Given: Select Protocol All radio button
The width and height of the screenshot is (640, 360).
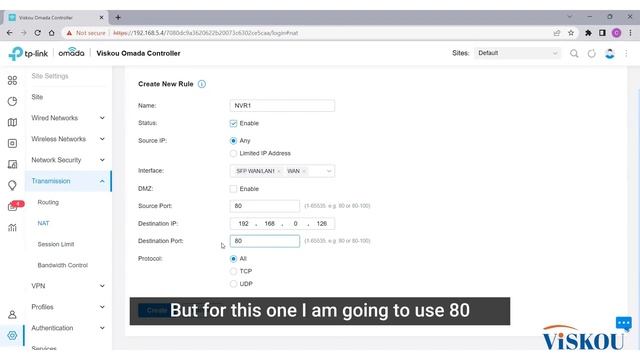Looking at the screenshot, I should [x=233, y=259].
